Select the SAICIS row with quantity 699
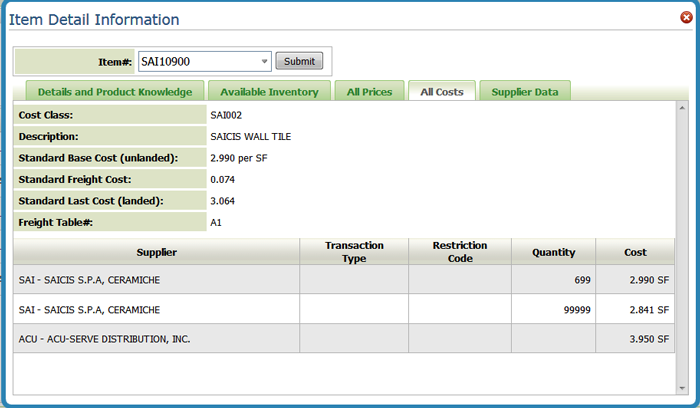 (x=156, y=280)
